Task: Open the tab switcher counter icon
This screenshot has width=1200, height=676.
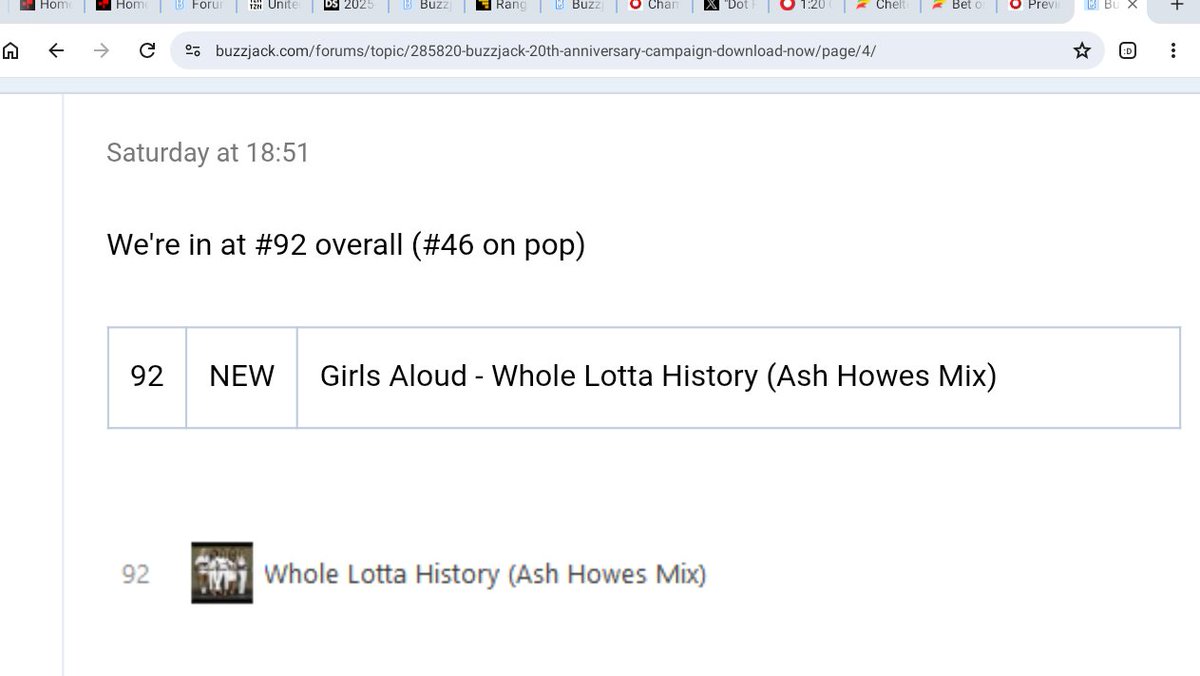Action: (x=1128, y=50)
